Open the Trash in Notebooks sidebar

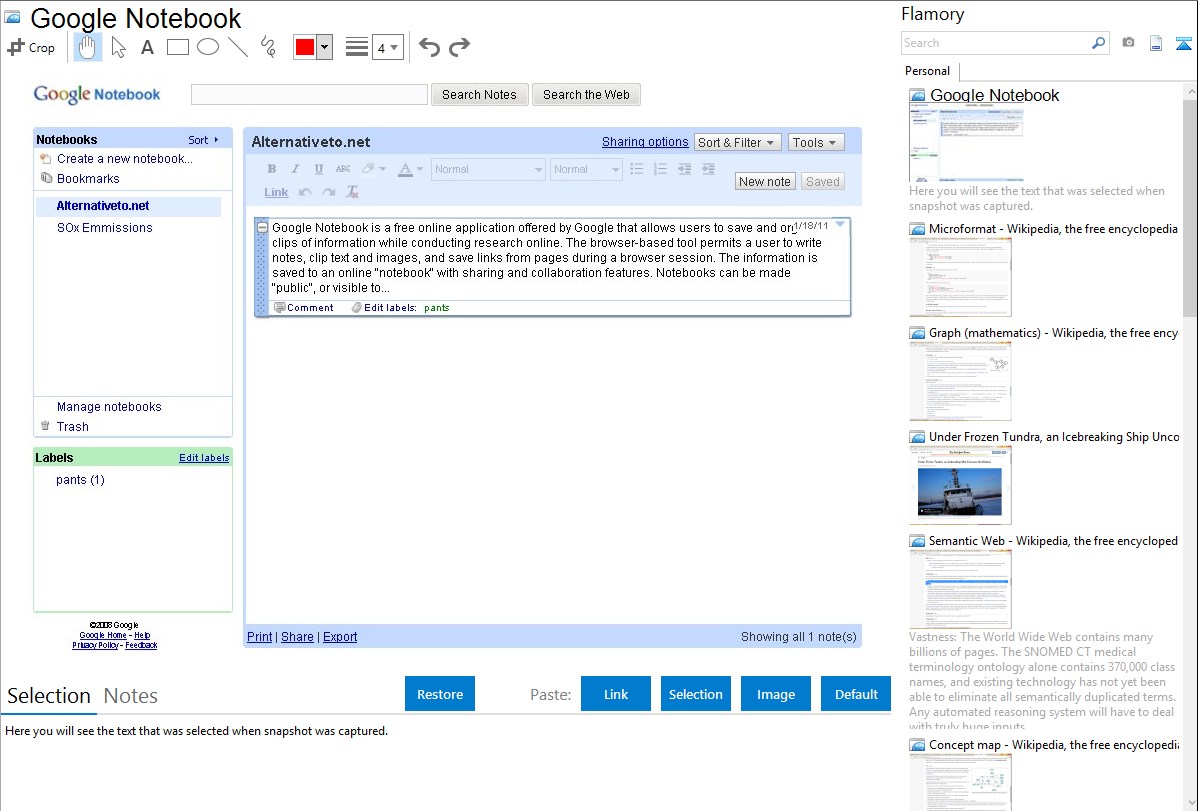pyautogui.click(x=73, y=427)
